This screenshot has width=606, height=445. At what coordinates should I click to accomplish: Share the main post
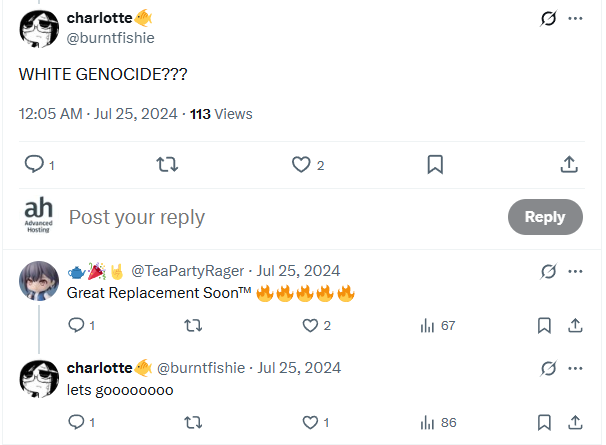[x=568, y=164]
